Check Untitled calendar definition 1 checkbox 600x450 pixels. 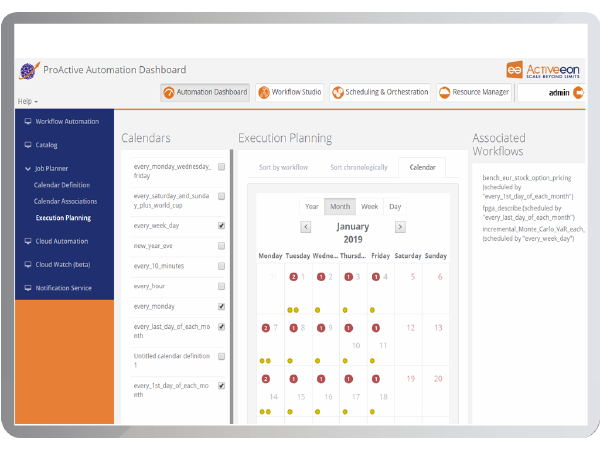click(221, 356)
